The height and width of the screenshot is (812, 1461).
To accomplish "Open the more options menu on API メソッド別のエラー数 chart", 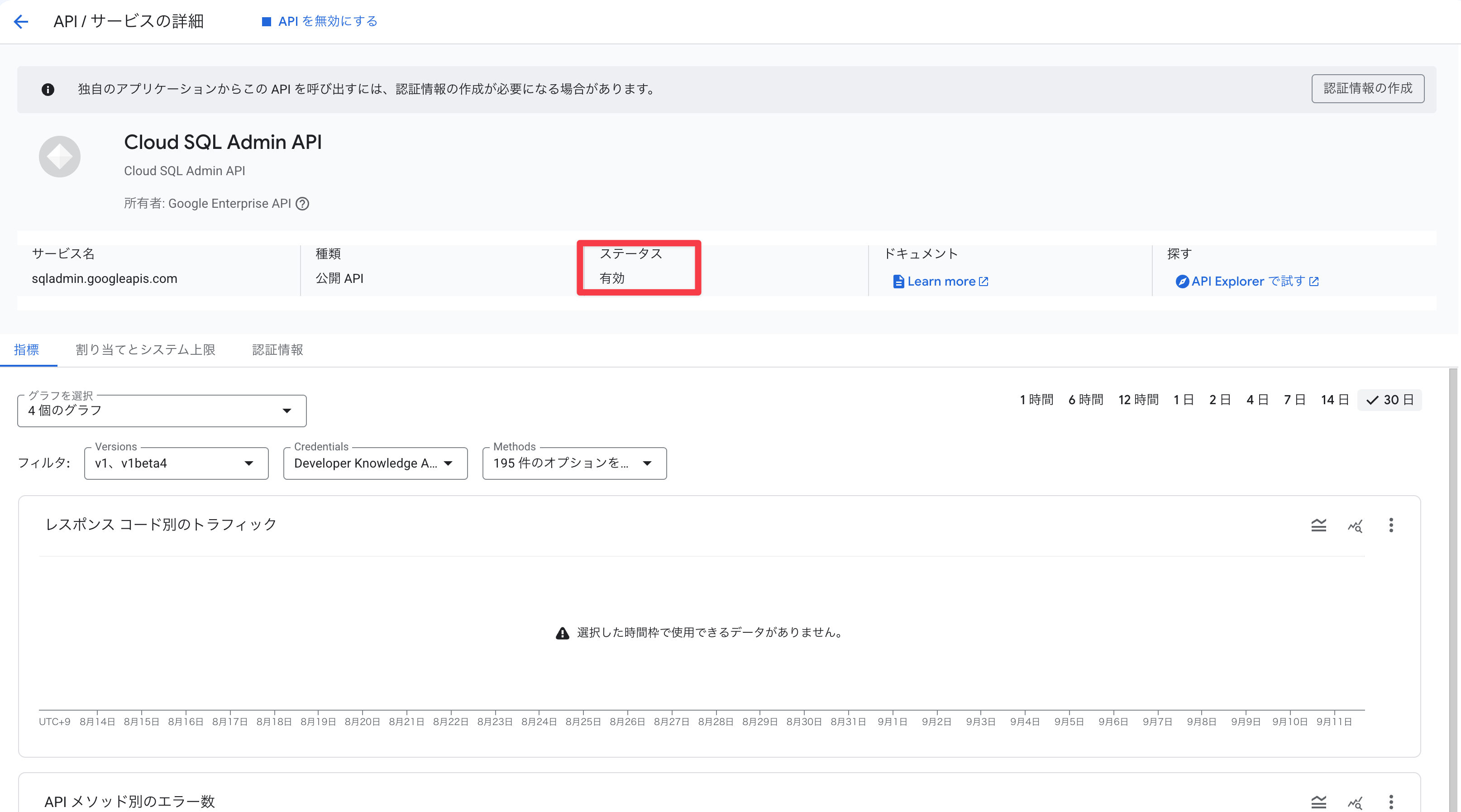I will point(1391,802).
